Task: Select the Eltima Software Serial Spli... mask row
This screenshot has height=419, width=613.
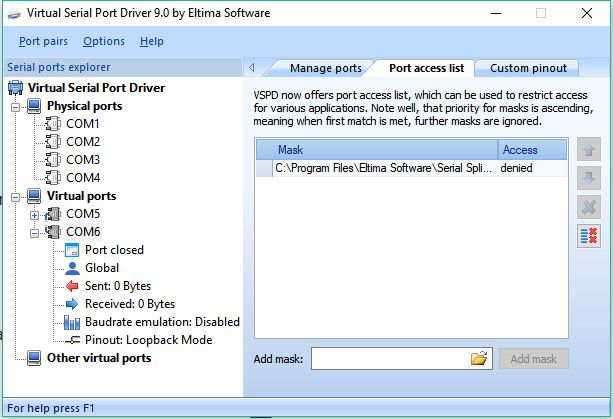Action: click(411, 168)
